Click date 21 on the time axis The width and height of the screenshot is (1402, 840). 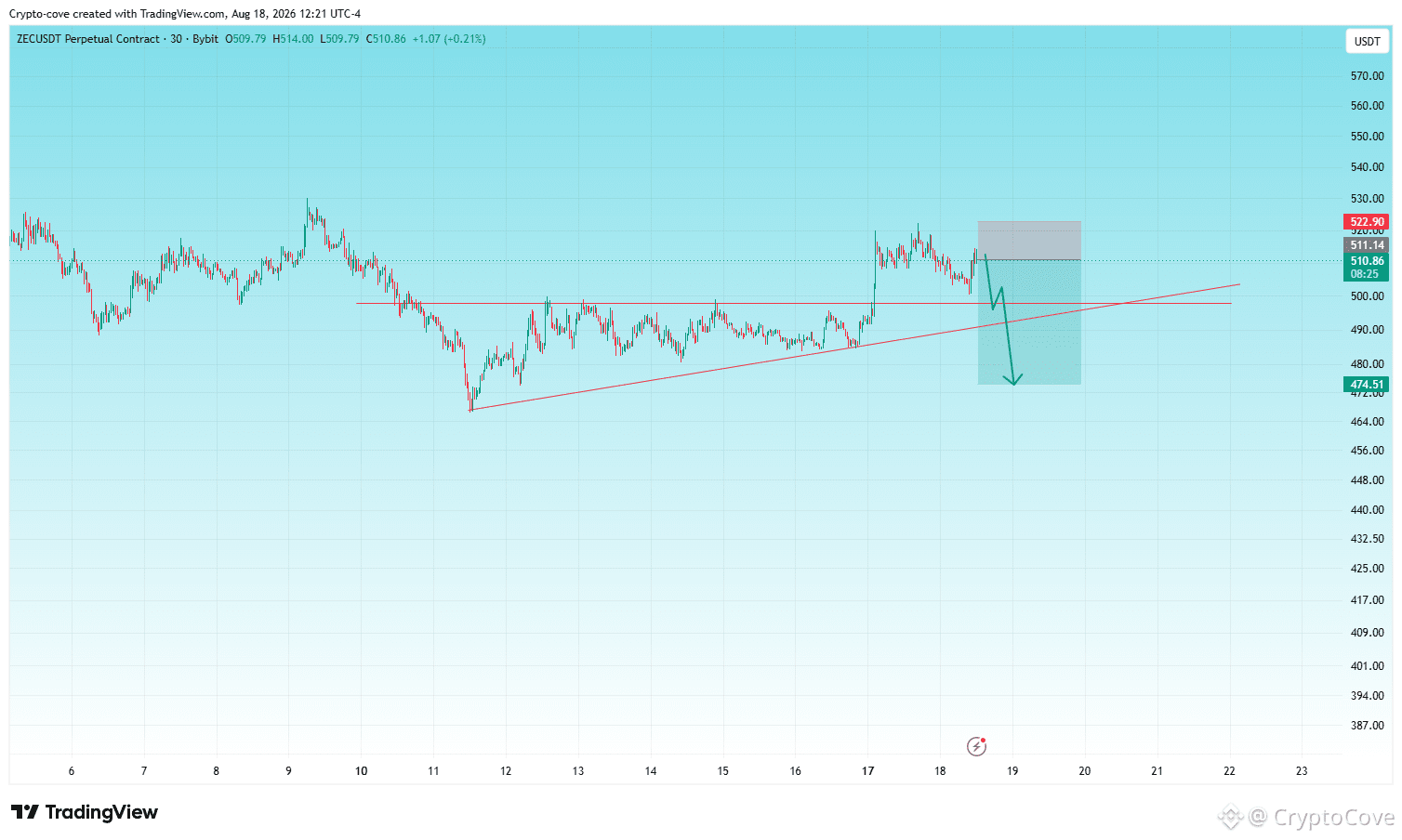[1157, 771]
